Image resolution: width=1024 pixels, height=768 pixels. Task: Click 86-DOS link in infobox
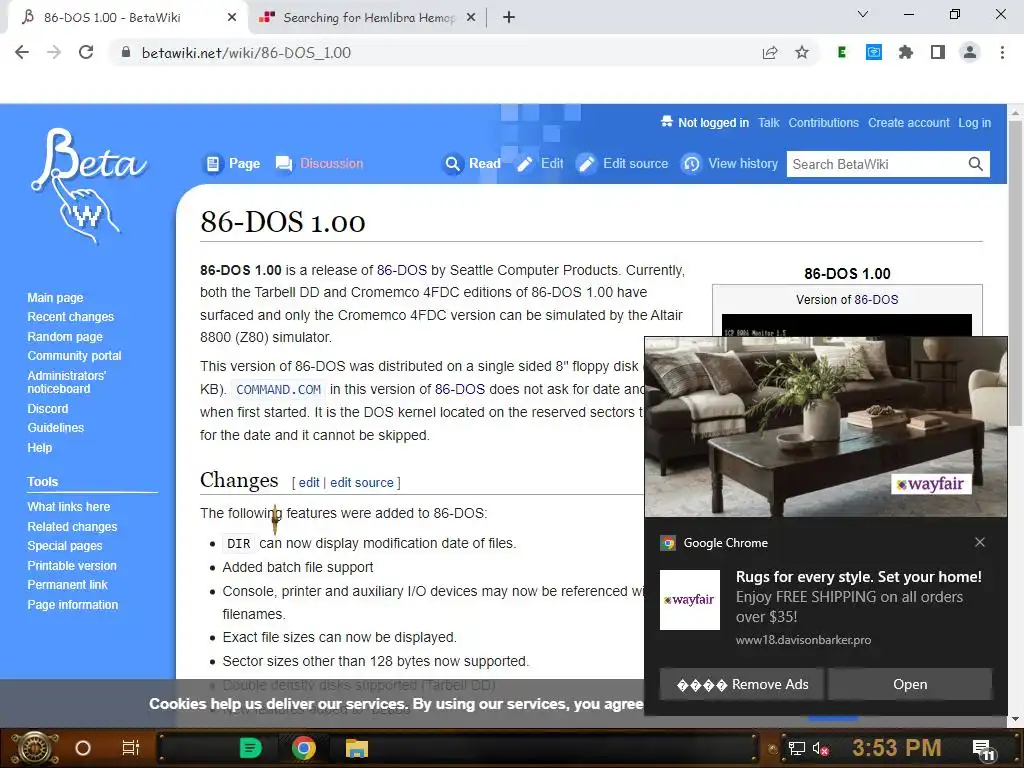[876, 300]
